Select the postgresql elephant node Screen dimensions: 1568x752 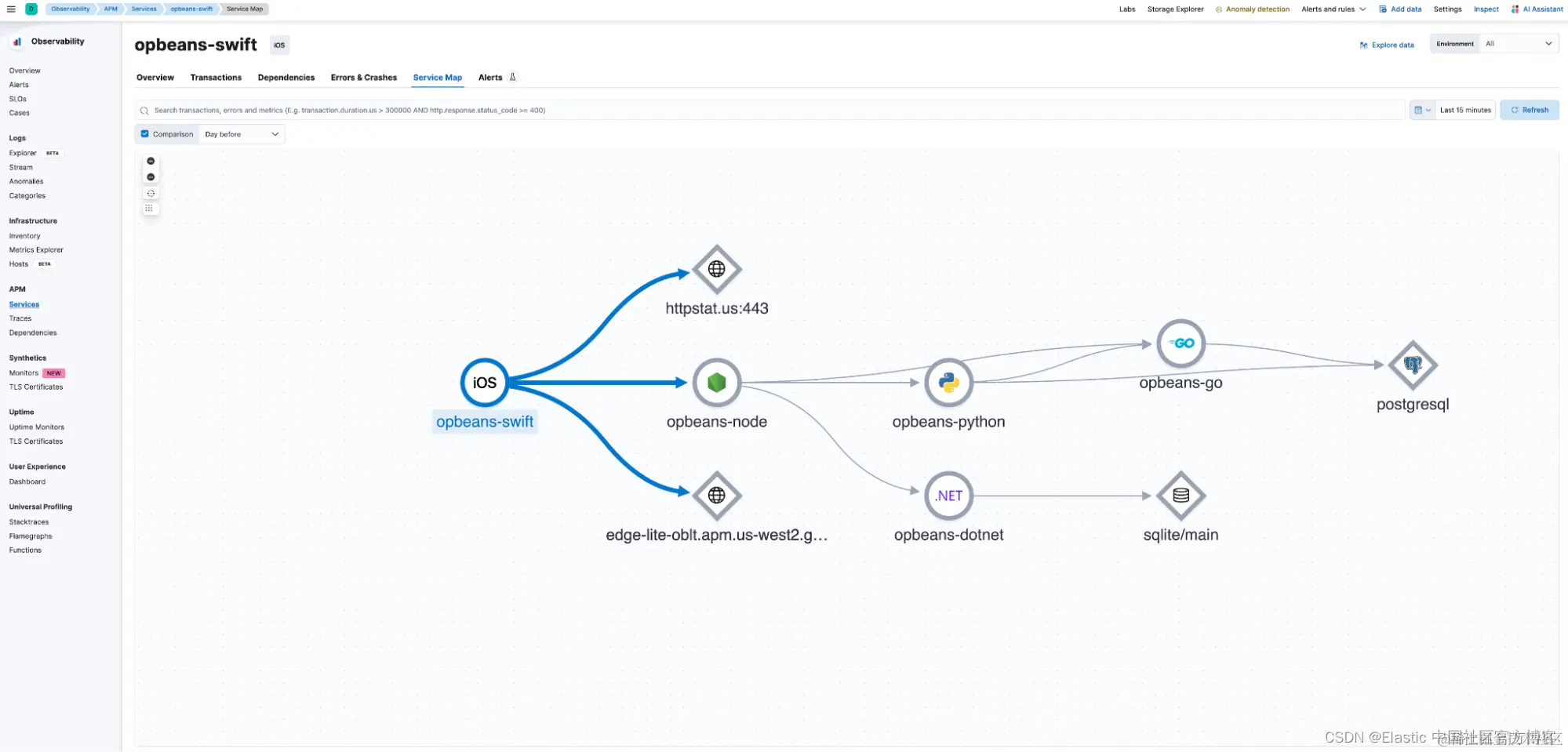pyautogui.click(x=1413, y=365)
